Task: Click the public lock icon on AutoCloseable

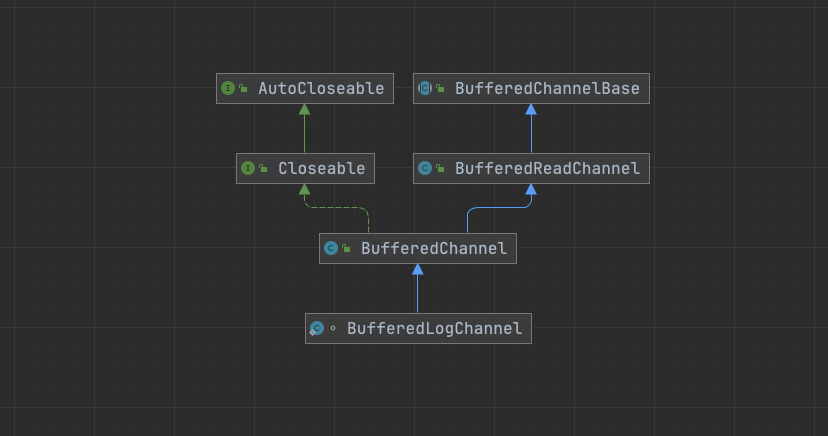Action: (x=243, y=88)
